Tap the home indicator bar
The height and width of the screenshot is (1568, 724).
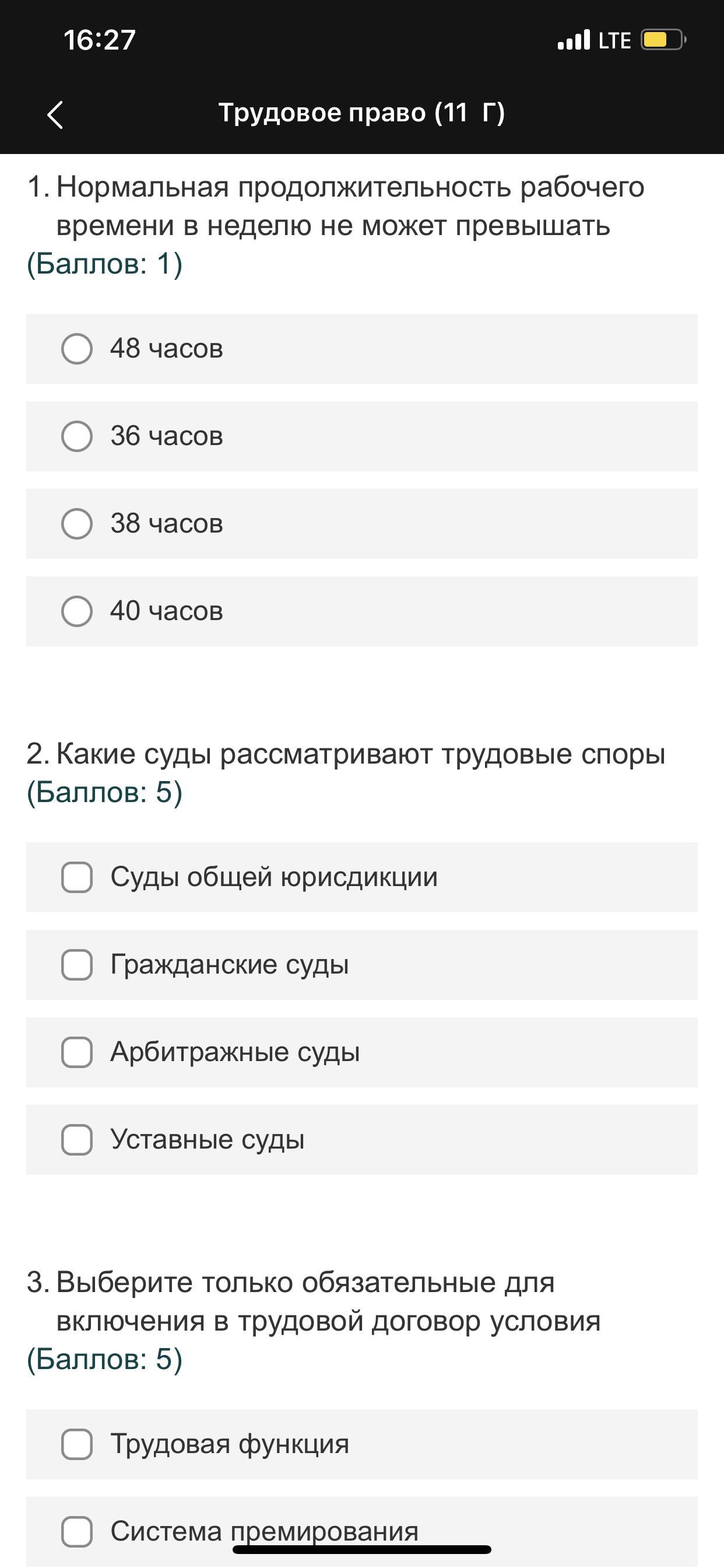point(361,1550)
